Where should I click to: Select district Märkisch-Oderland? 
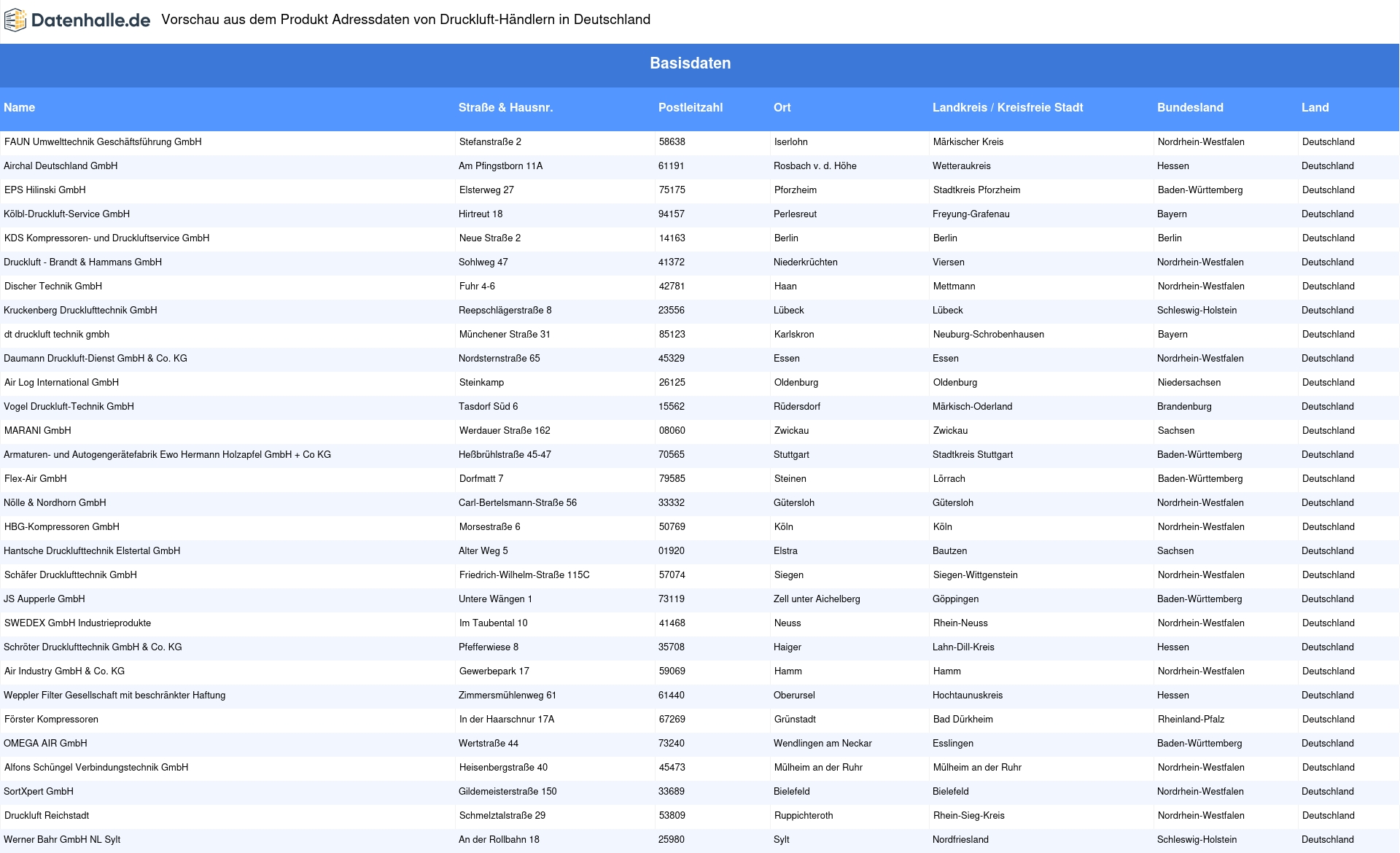point(973,407)
